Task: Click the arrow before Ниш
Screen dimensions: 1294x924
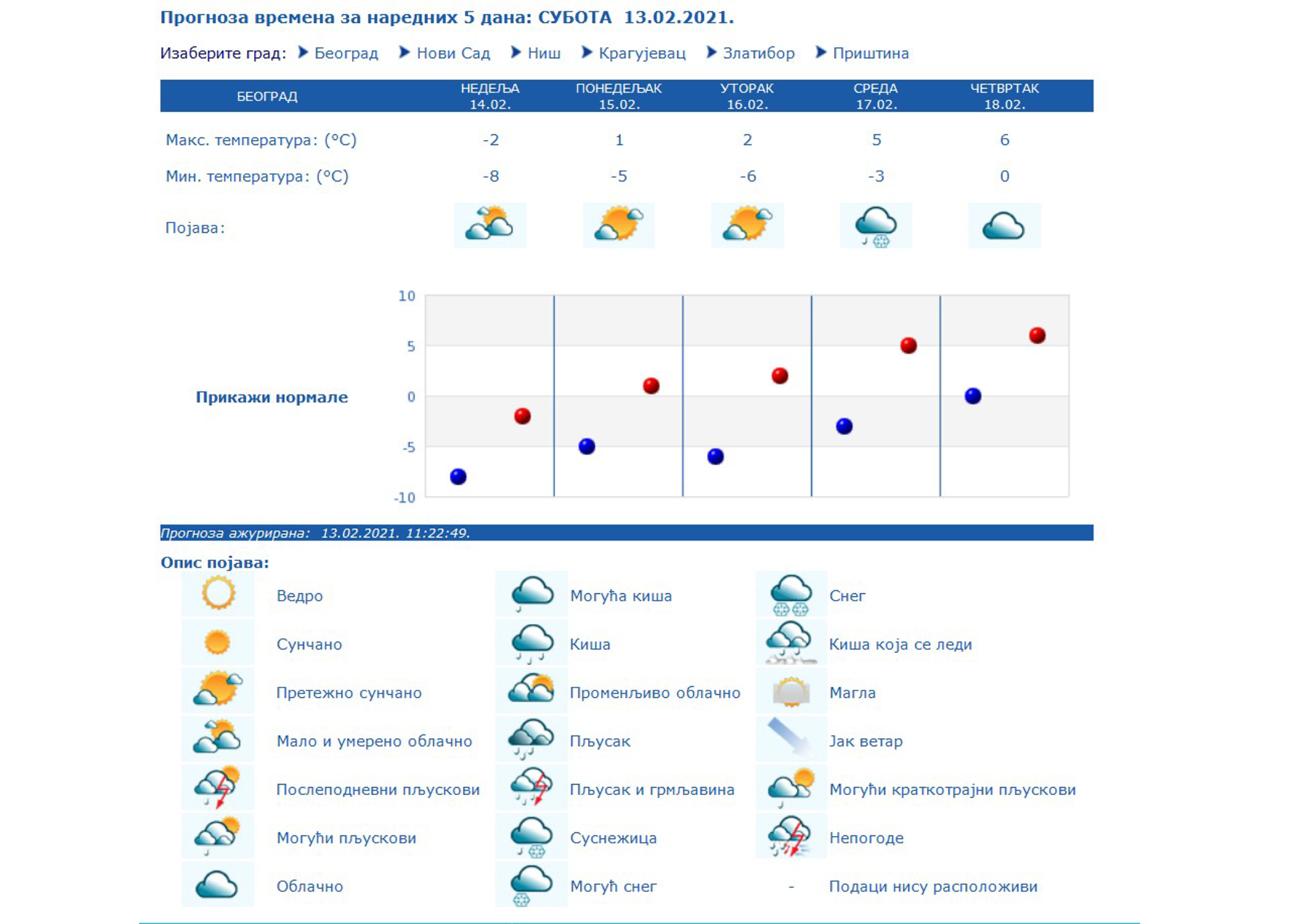Action: point(516,52)
